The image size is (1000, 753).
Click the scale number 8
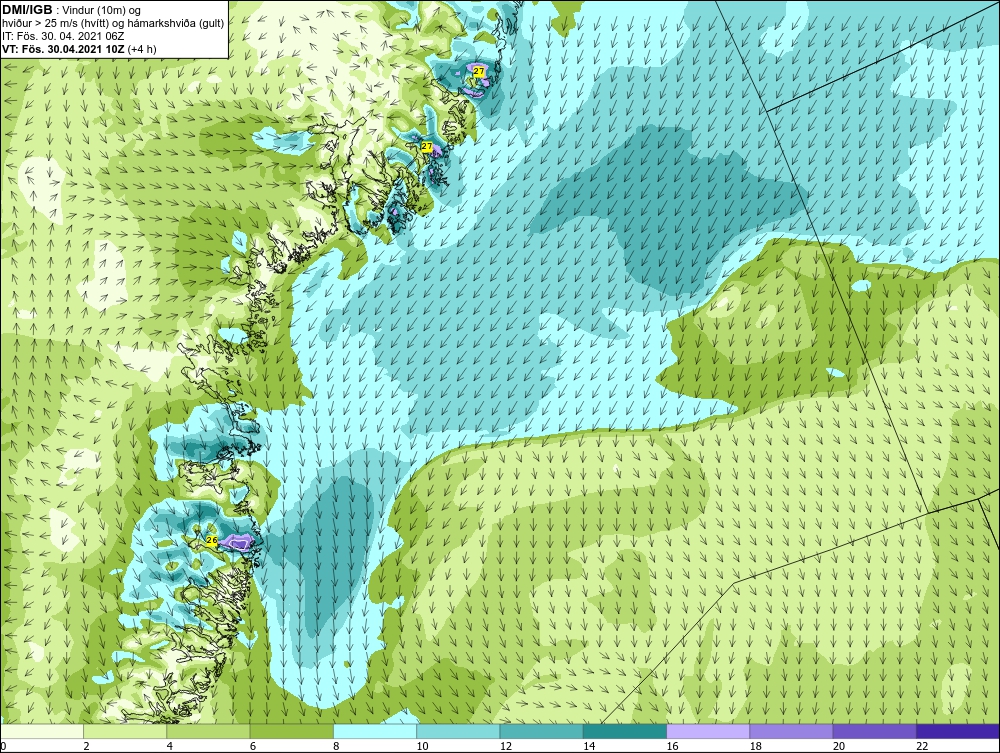pyautogui.click(x=336, y=747)
